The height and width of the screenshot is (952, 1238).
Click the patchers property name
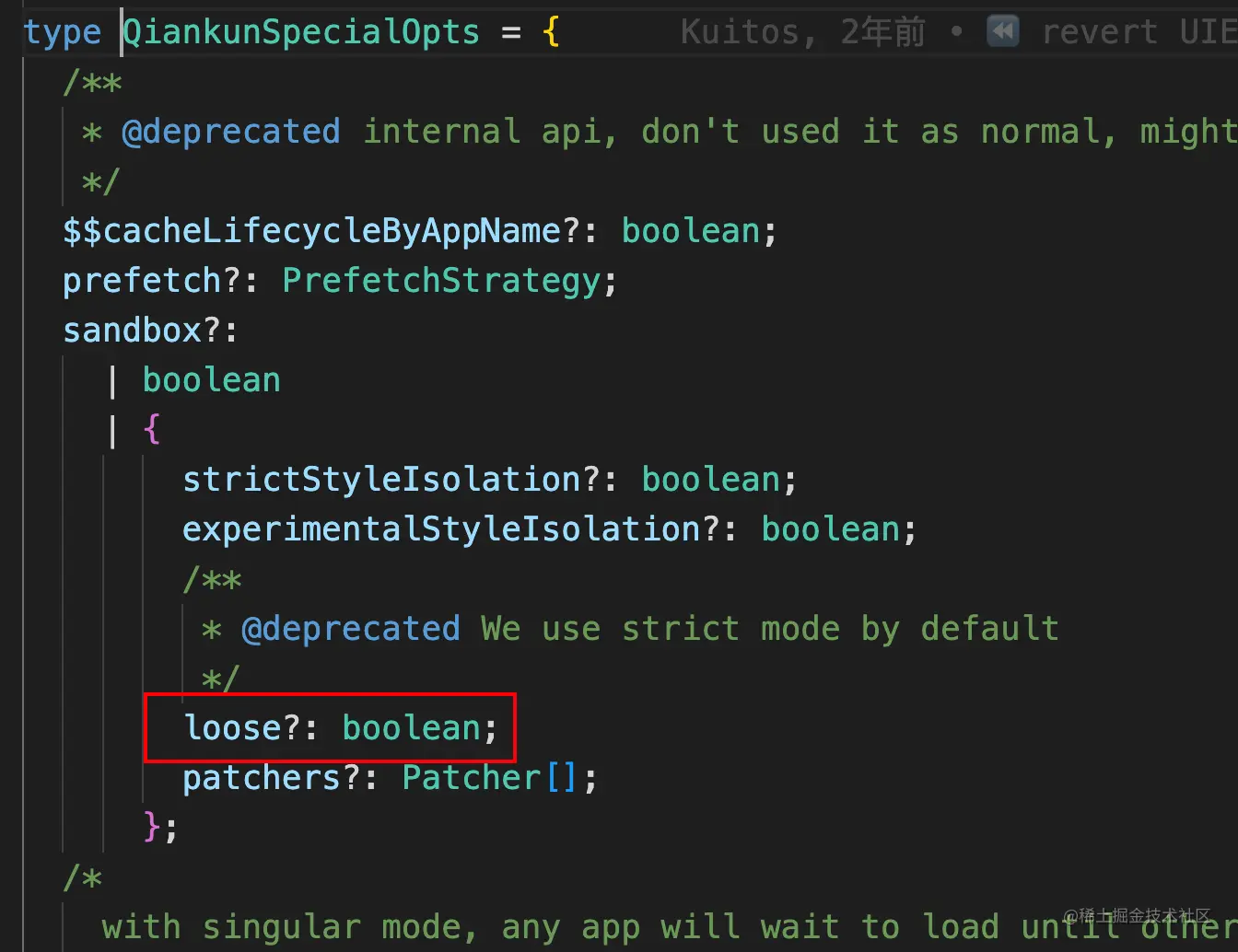[x=262, y=778]
